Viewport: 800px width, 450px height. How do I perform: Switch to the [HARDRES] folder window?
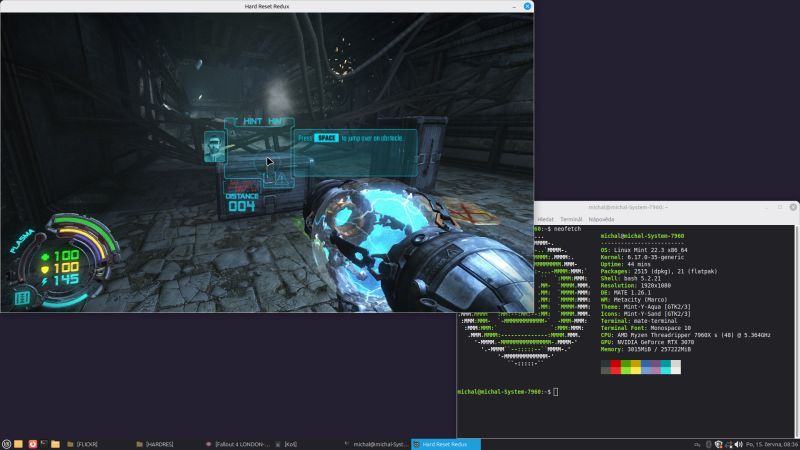pyautogui.click(x=167, y=444)
